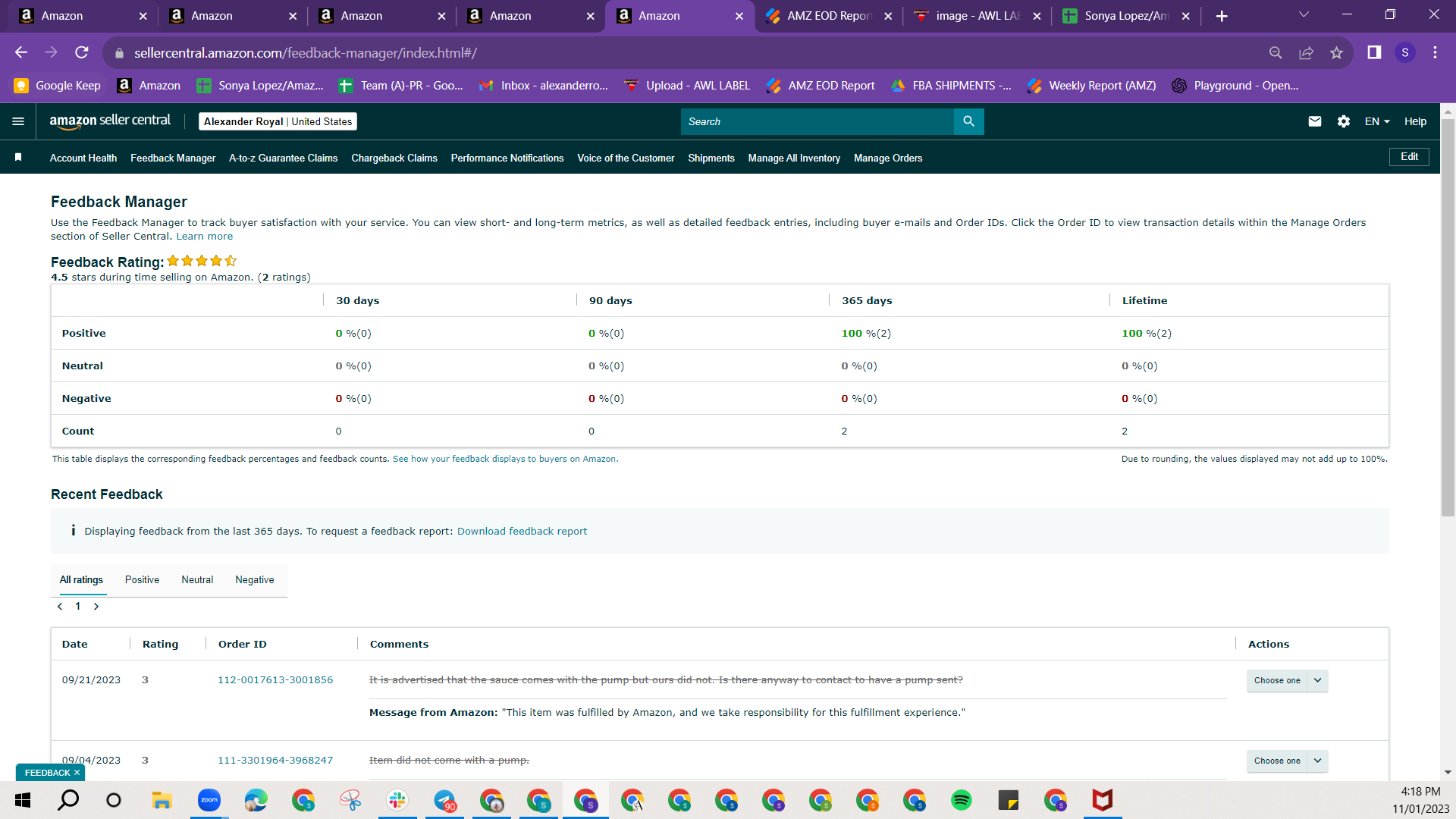The height and width of the screenshot is (819, 1456).
Task: Go back with the browser back arrow
Action: [x=21, y=52]
